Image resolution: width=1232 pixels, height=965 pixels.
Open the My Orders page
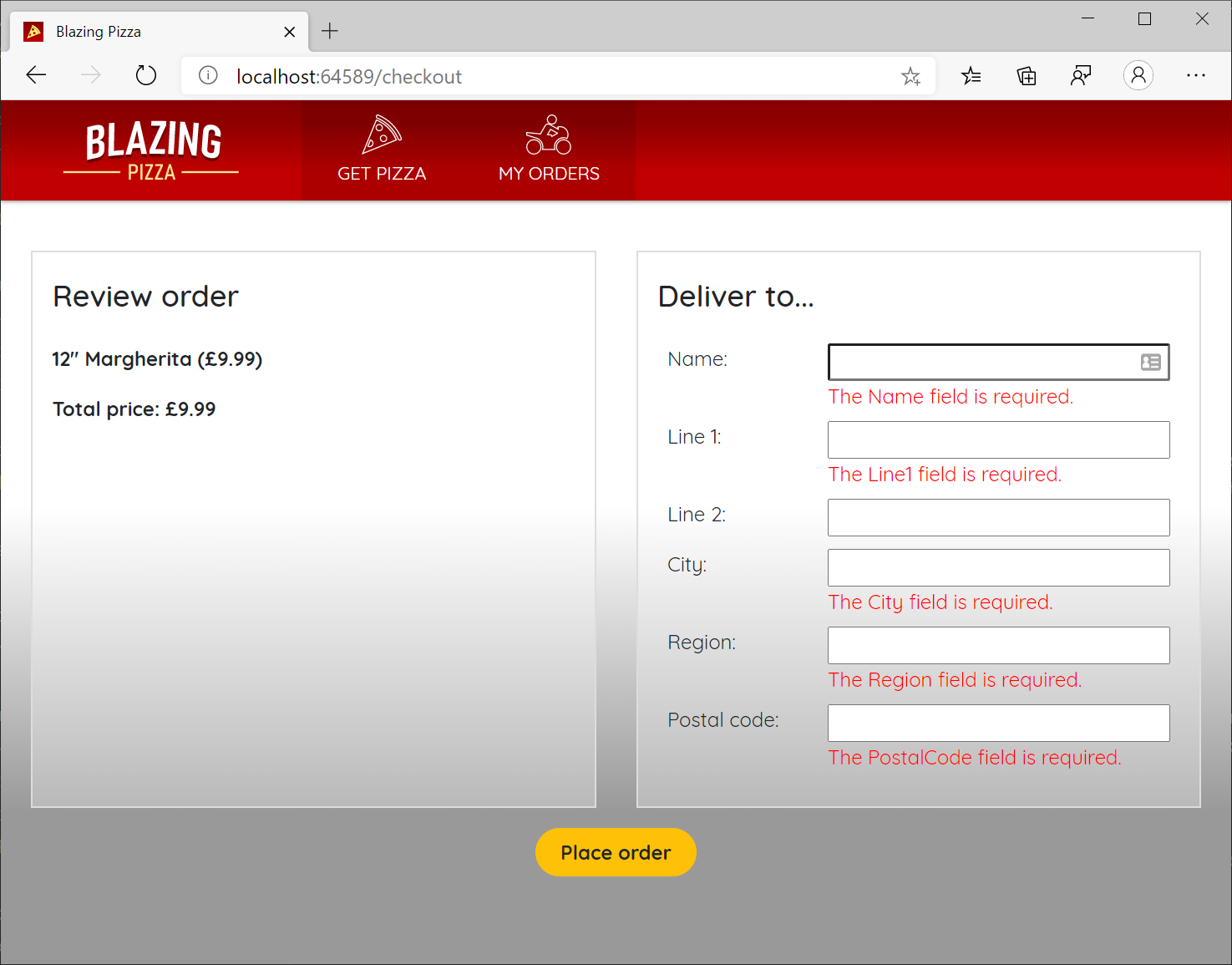(x=549, y=150)
